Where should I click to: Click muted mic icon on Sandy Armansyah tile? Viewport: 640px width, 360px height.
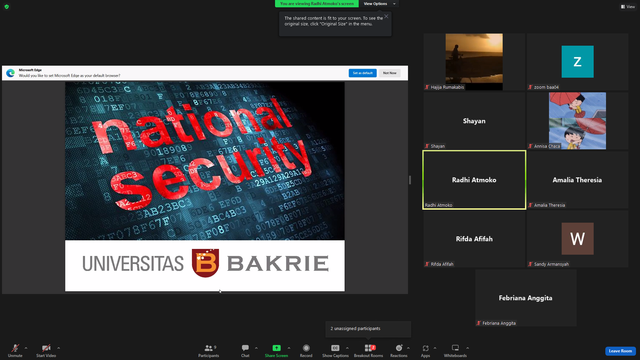tap(530, 264)
